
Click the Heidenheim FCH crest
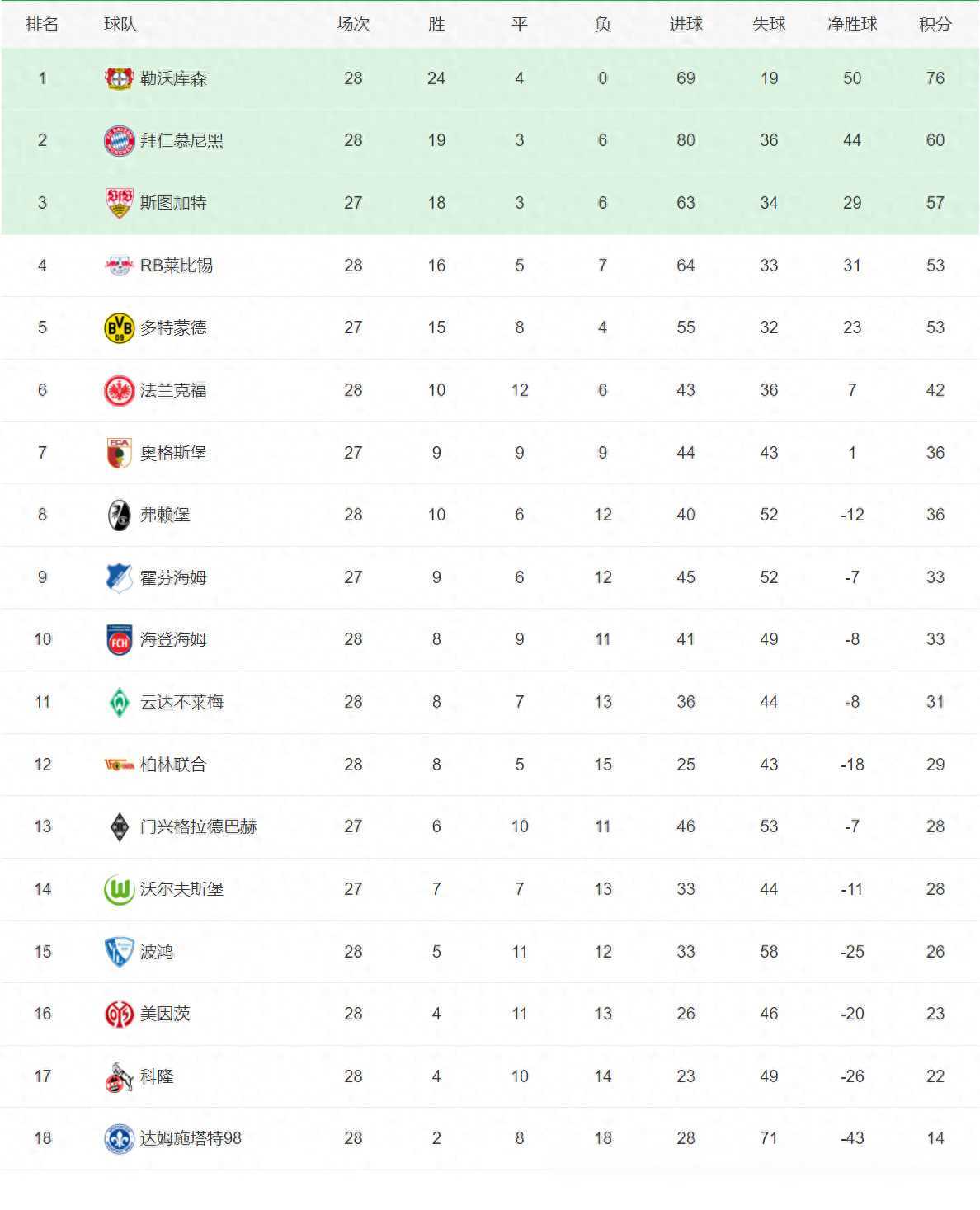point(119,640)
